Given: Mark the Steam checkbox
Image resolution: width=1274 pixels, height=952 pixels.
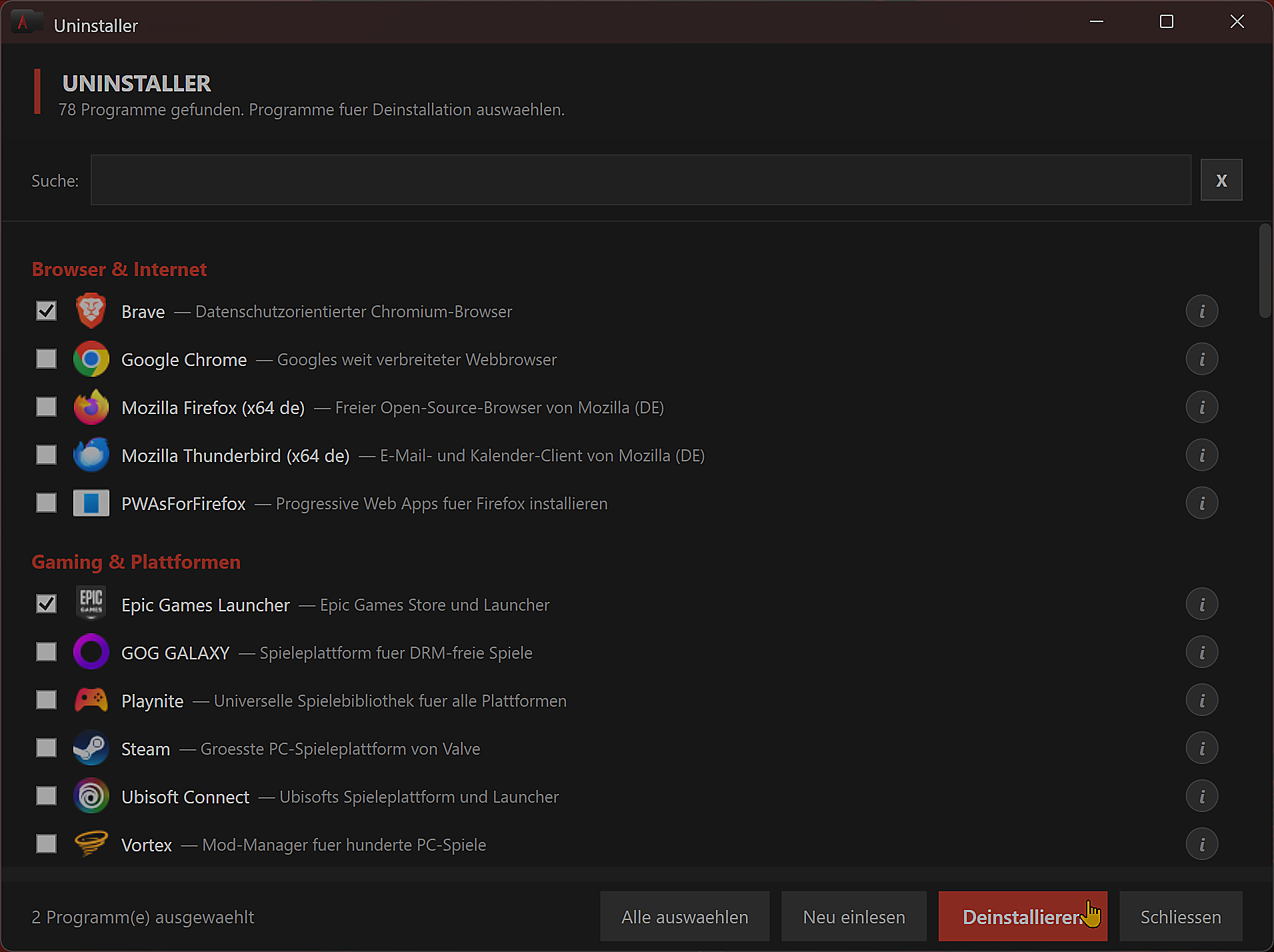Looking at the screenshot, I should [46, 748].
